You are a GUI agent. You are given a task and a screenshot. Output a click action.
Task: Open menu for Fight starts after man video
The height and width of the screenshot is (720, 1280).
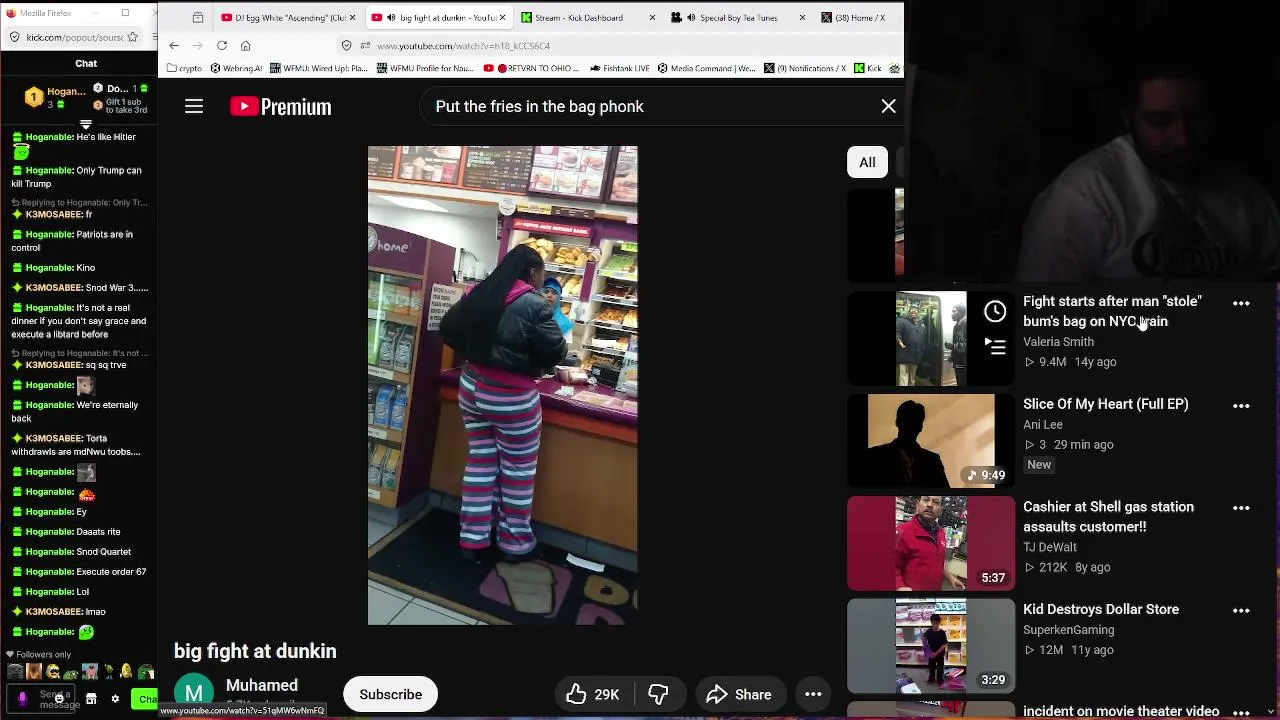click(1241, 303)
